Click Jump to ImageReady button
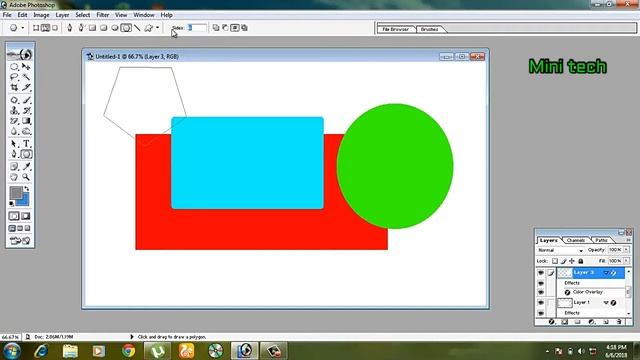Screen dimensions: 640x360 (x=20, y=241)
